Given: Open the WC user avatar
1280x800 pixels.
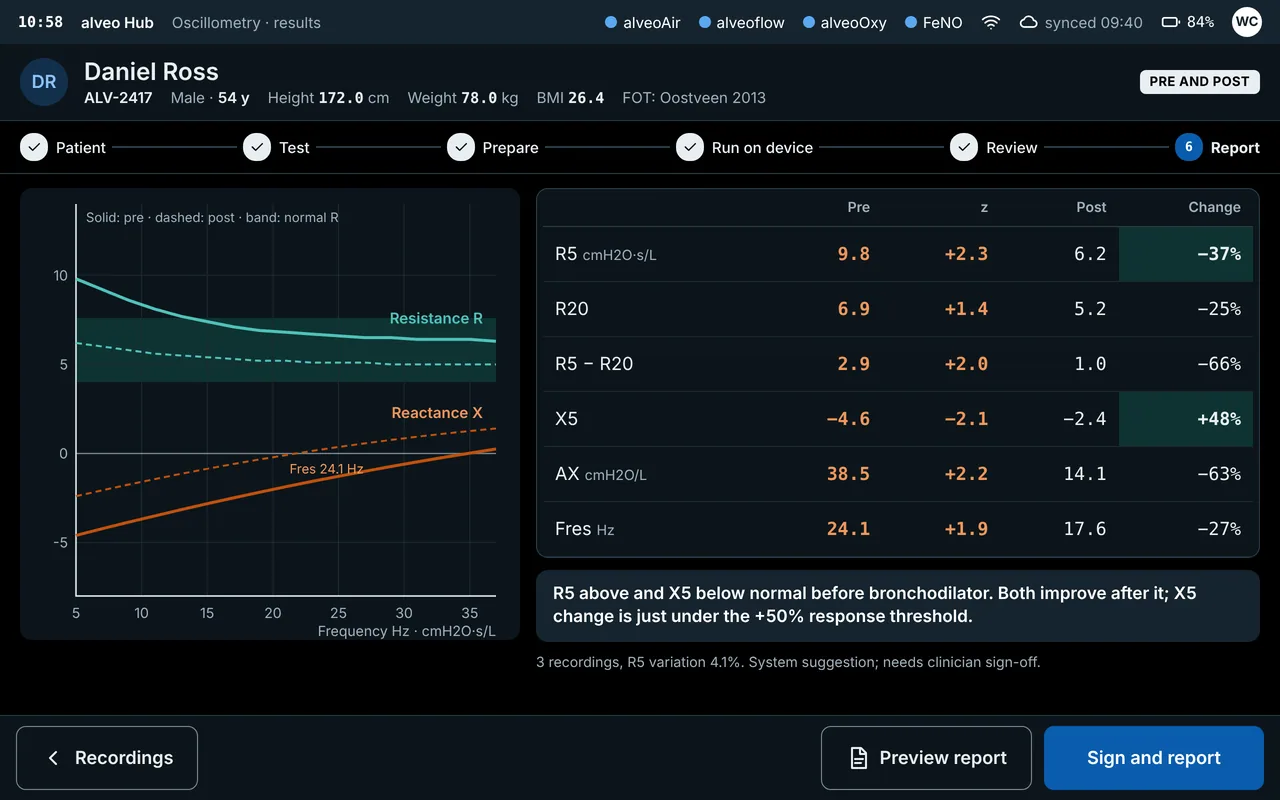Looking at the screenshot, I should (x=1246, y=22).
